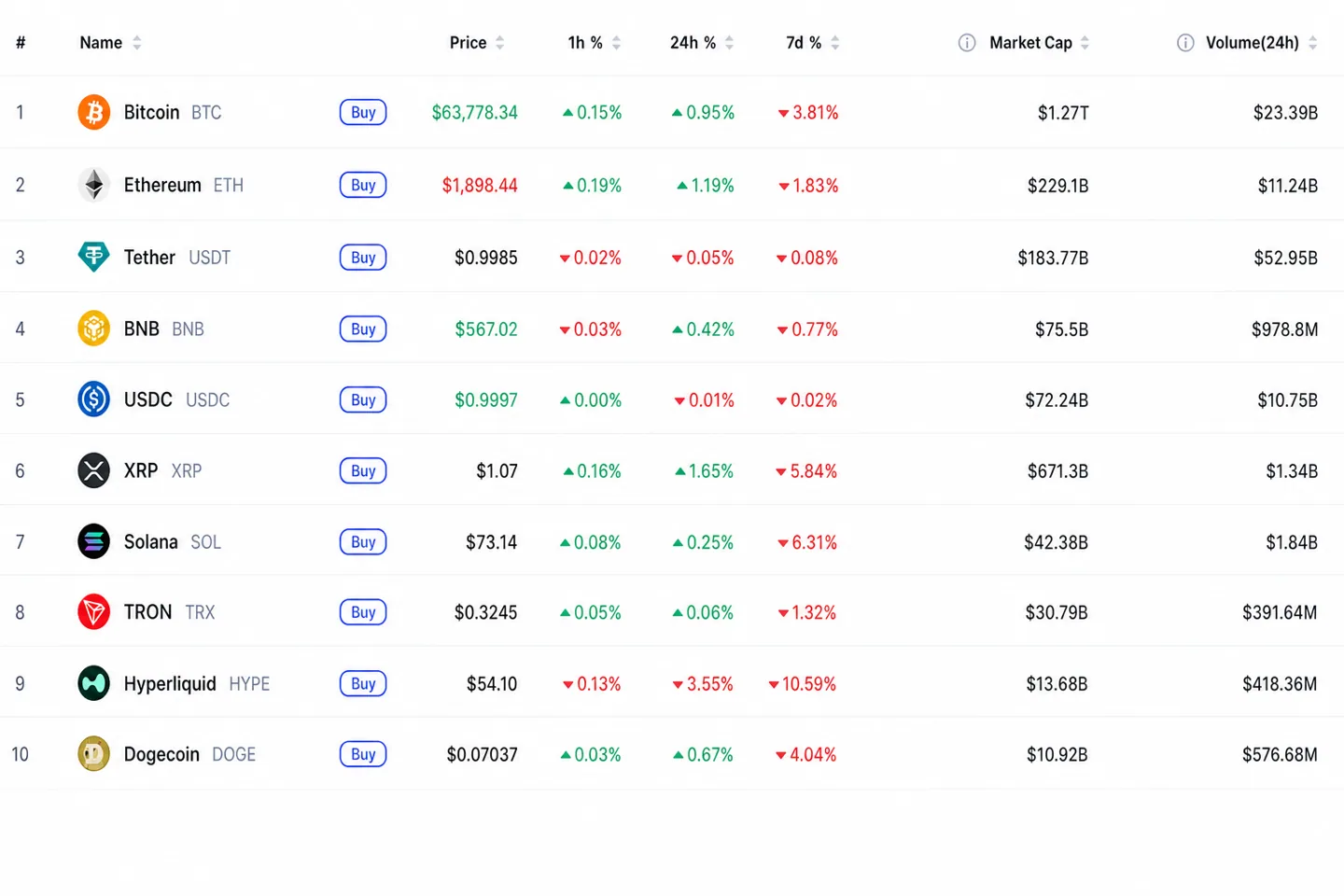This screenshot has height=896, width=1344.
Task: Click the Buy button for Ethereum
Action: point(363,185)
